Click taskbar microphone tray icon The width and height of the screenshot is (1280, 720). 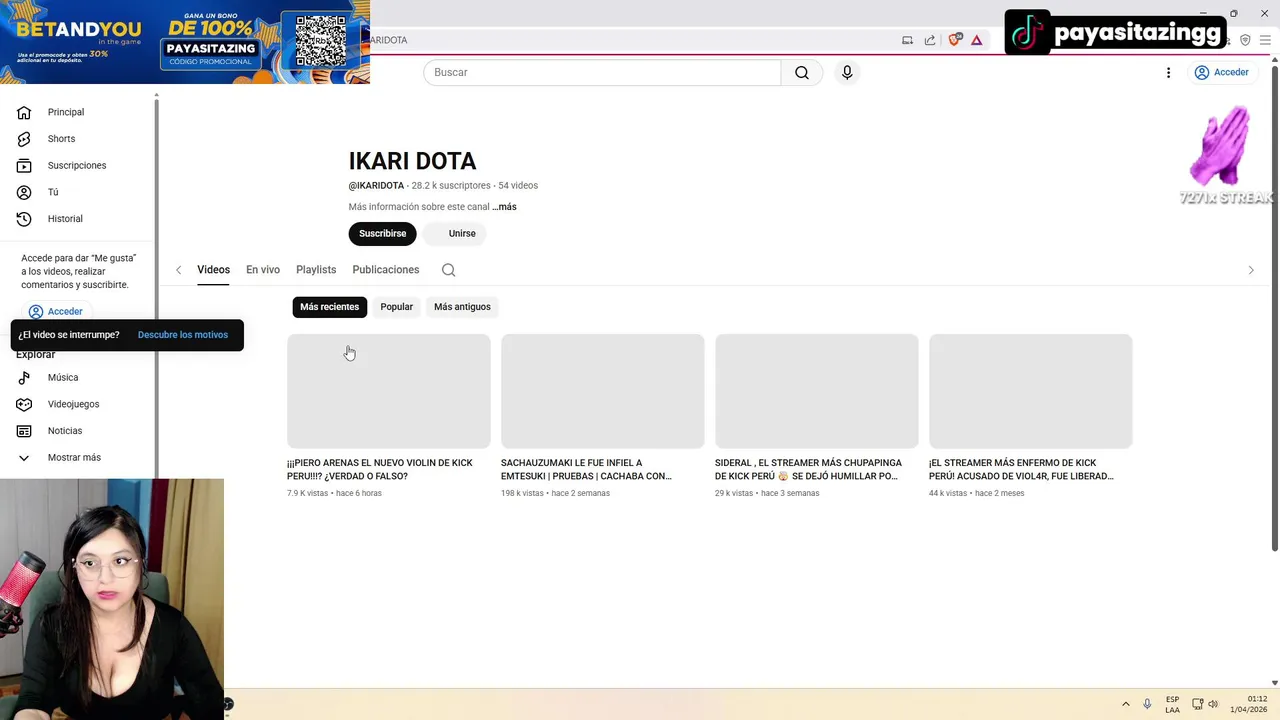click(x=1147, y=704)
